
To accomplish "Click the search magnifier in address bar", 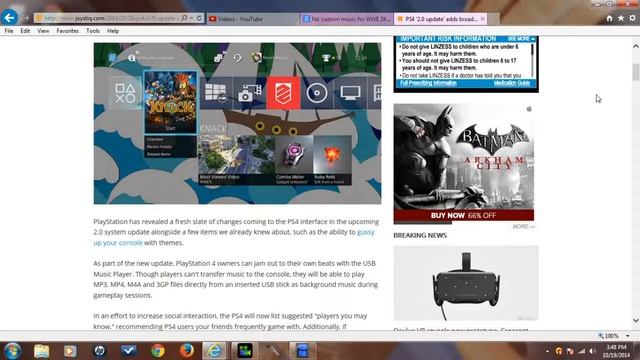I will tap(184, 18).
